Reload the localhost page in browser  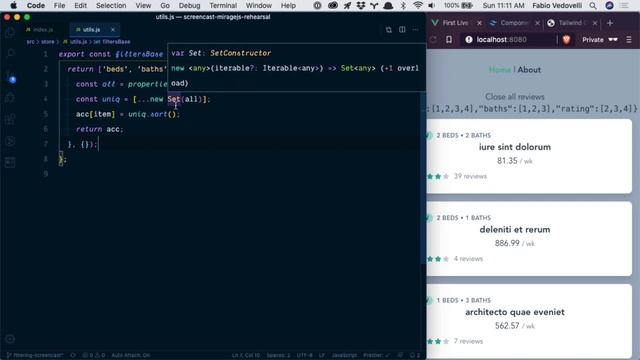[433, 40]
